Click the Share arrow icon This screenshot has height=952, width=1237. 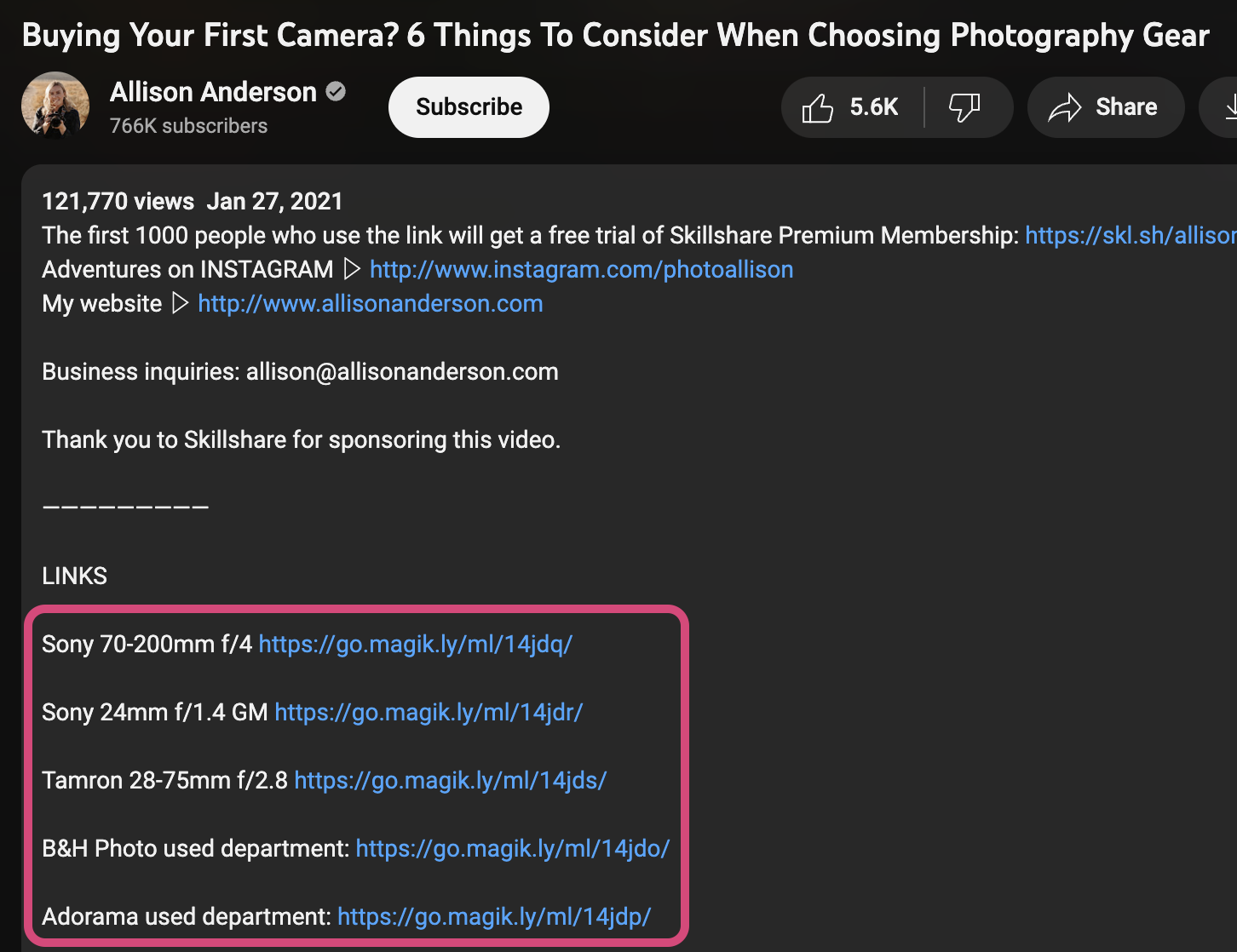click(1065, 108)
